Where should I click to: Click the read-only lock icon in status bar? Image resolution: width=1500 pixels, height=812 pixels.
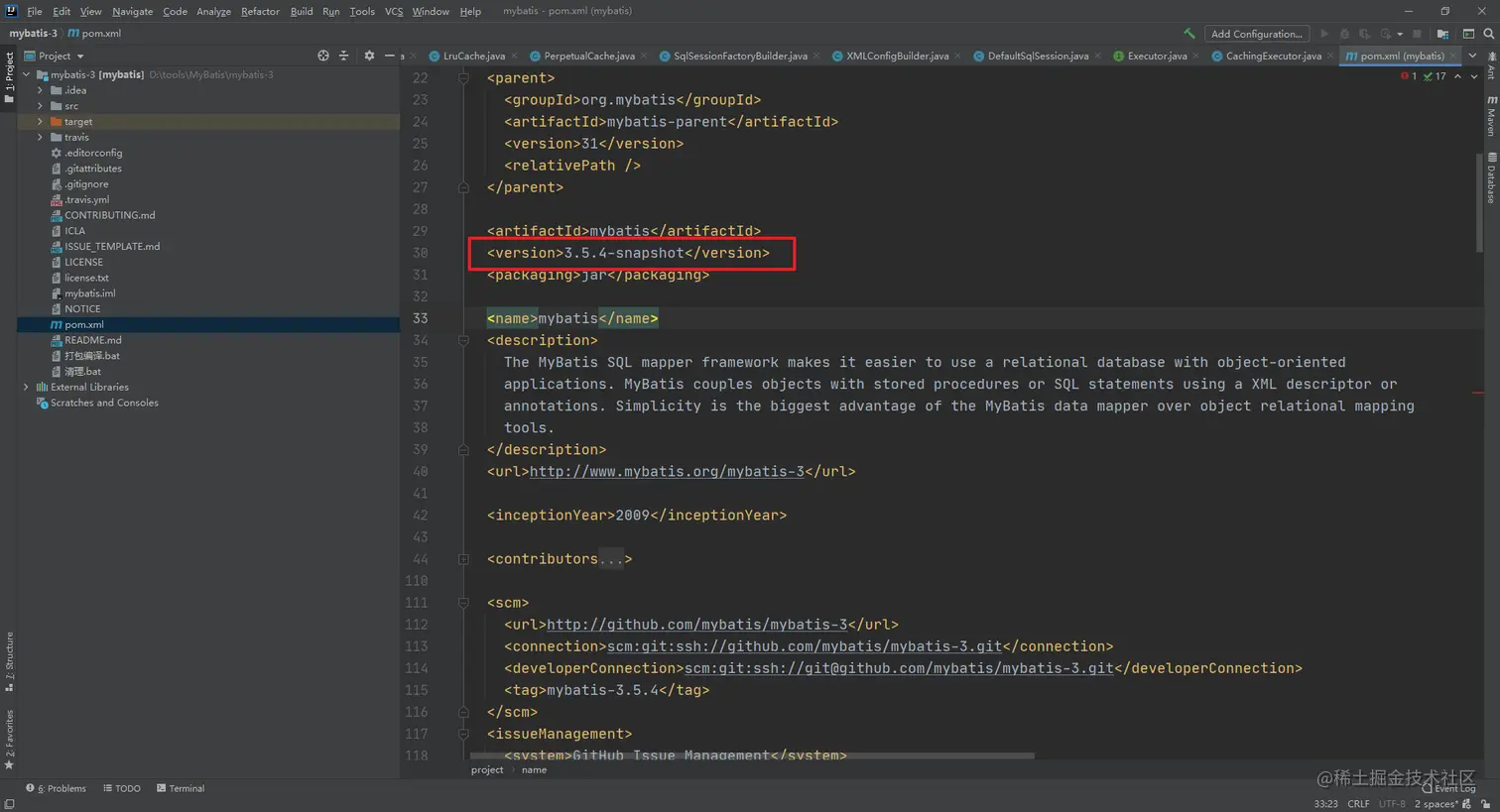click(x=1485, y=804)
